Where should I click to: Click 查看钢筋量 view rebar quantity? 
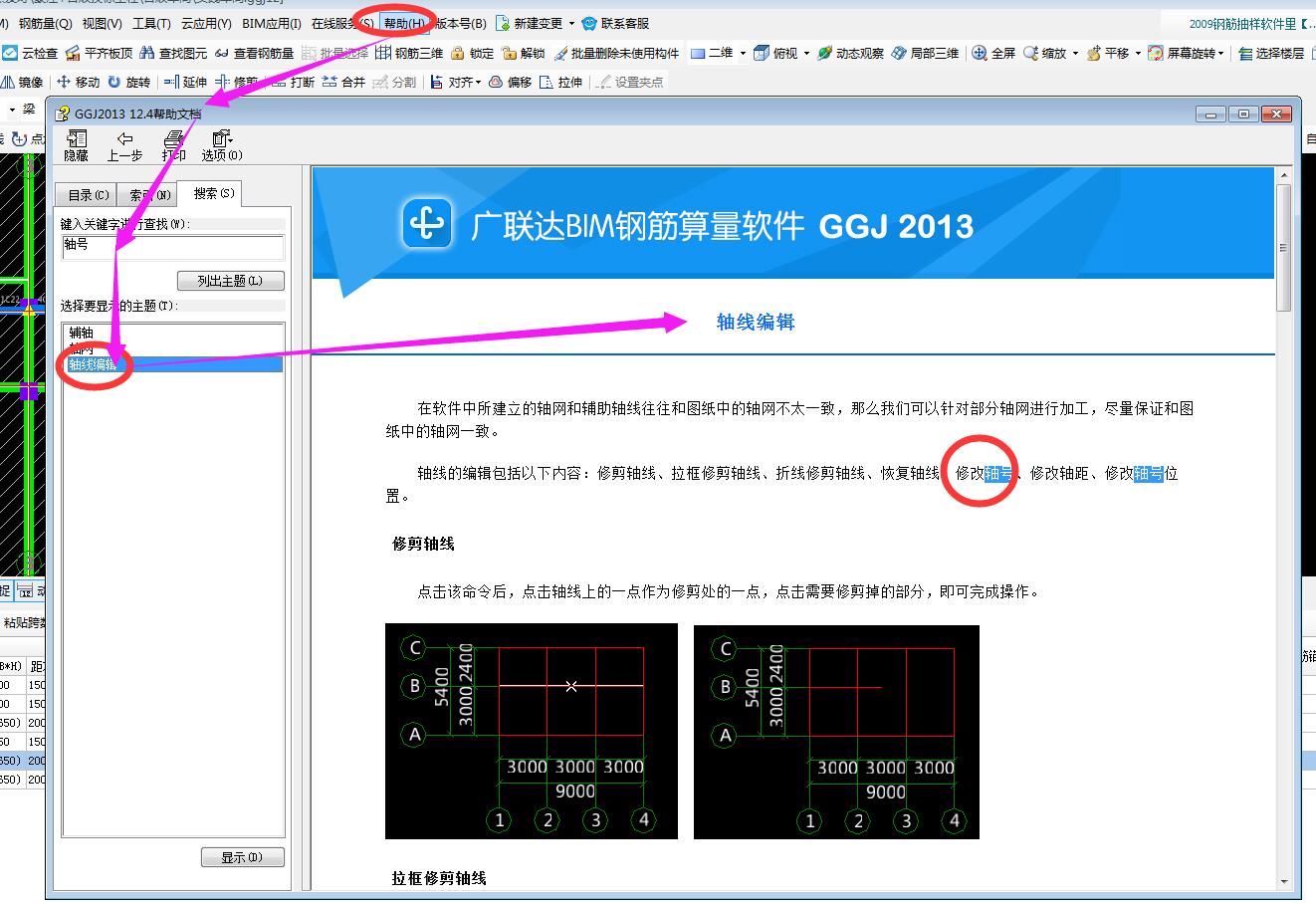click(254, 53)
